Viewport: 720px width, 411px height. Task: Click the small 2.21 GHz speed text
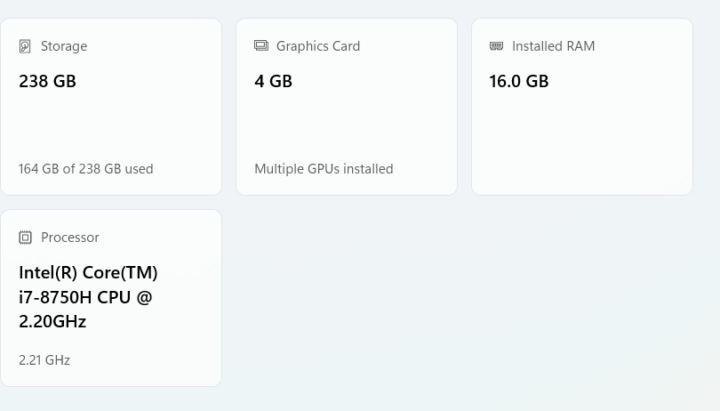(44, 360)
